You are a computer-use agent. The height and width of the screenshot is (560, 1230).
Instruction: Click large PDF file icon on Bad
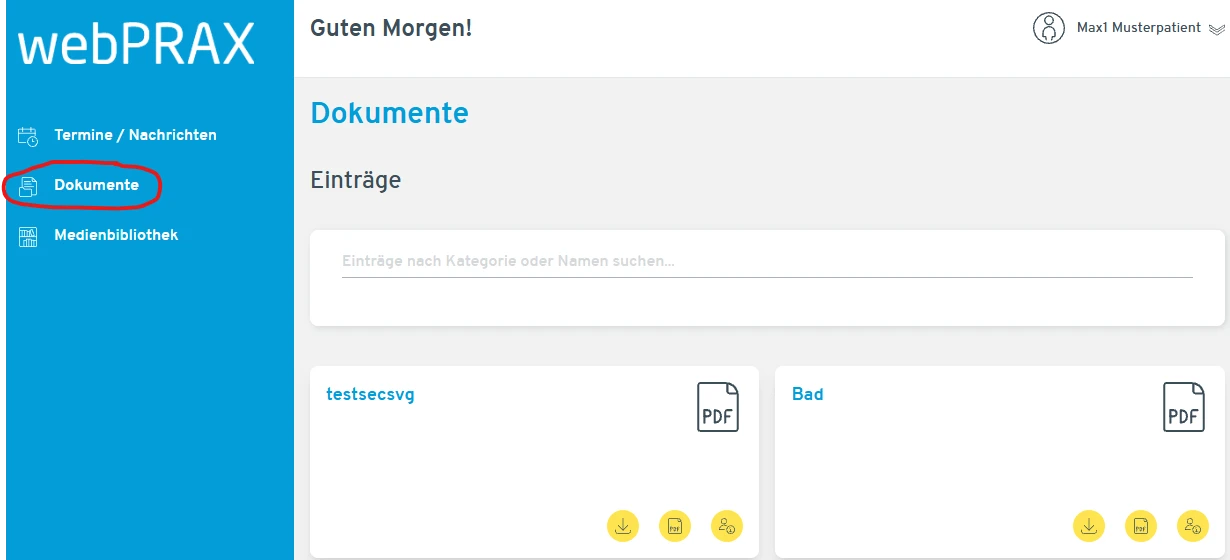pos(1184,407)
